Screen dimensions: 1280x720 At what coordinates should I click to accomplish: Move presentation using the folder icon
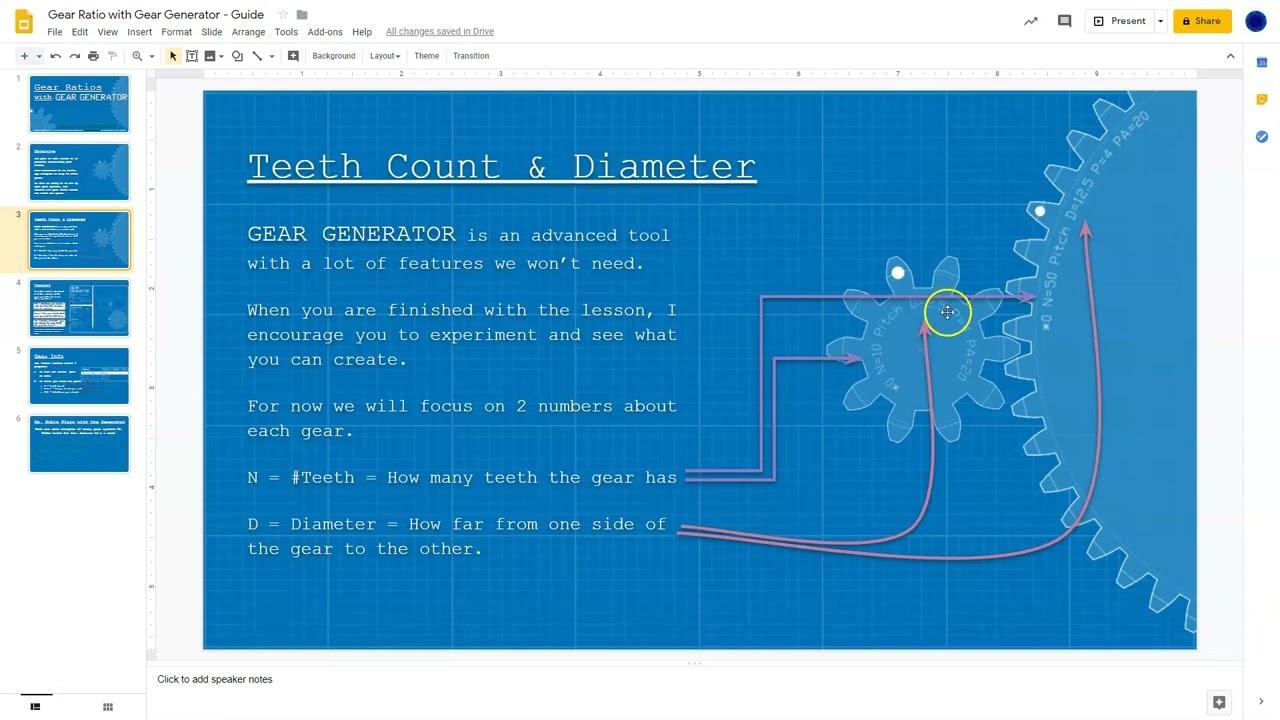pos(302,15)
